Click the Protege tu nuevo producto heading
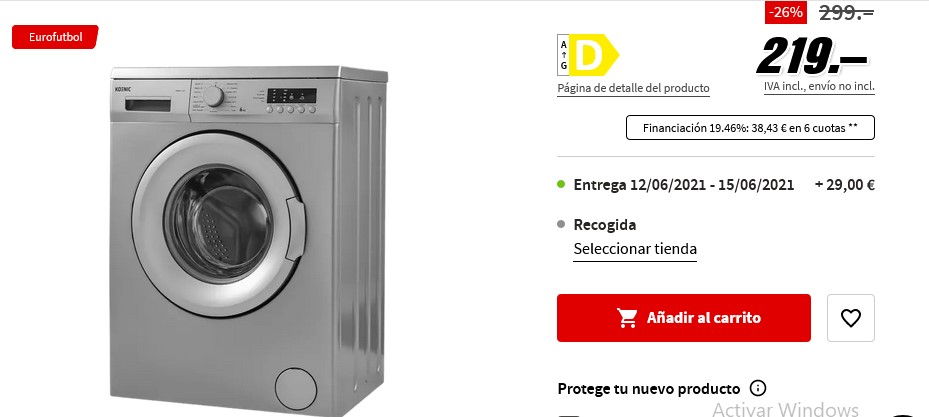929x417 pixels. point(649,389)
